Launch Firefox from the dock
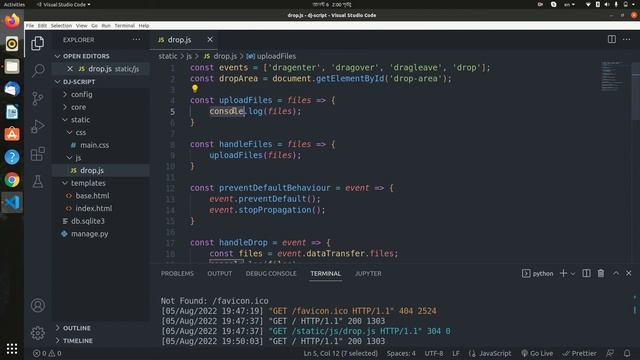Screen dimensions: 640x360 coord(12,21)
